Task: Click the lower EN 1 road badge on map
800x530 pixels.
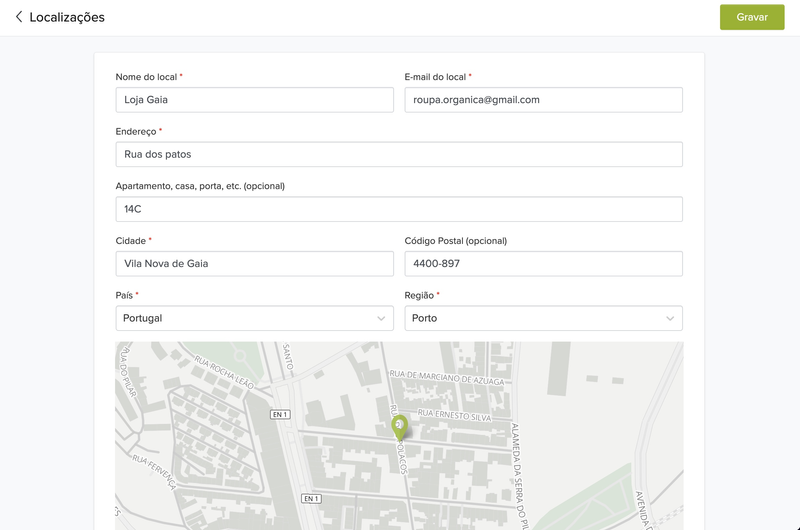Action: (311, 498)
